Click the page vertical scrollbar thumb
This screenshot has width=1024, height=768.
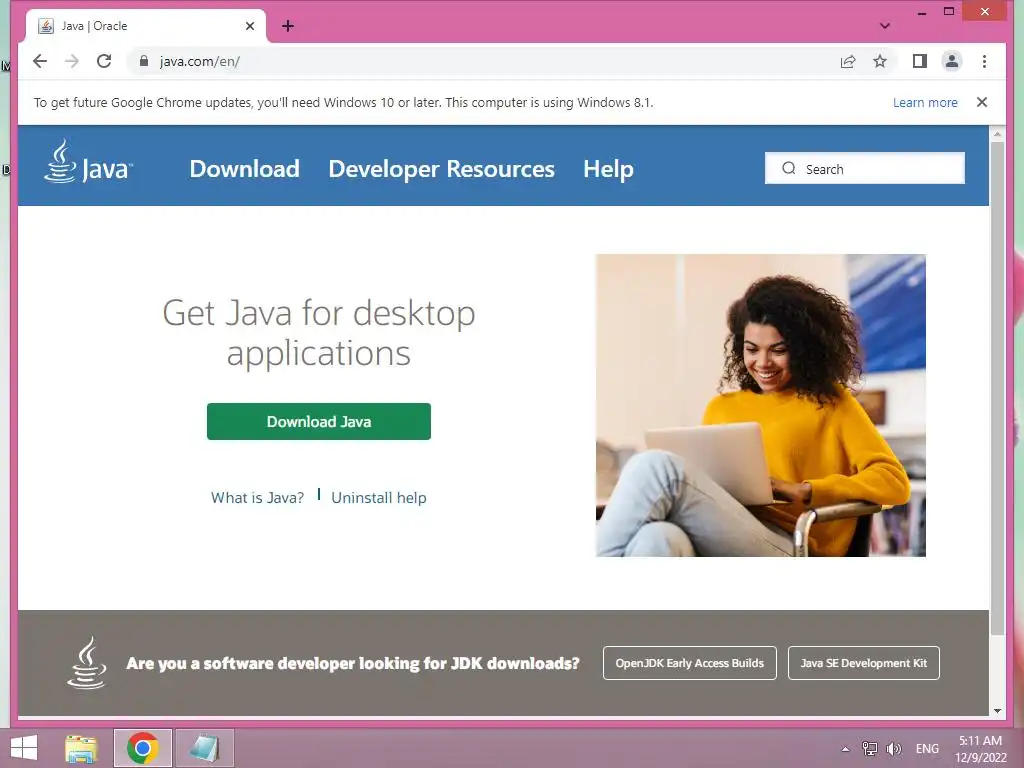click(997, 388)
